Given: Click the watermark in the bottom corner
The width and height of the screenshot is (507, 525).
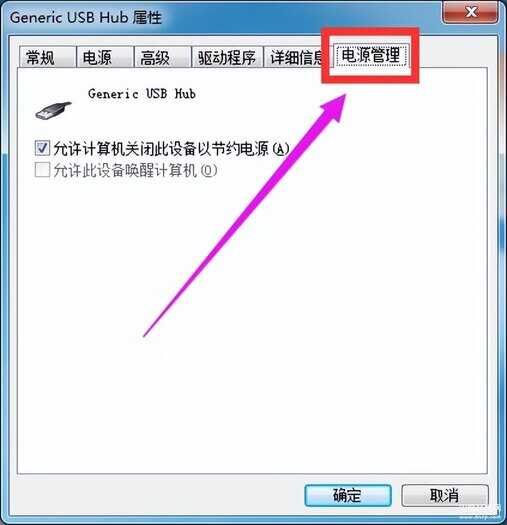Looking at the screenshot, I should tap(481, 512).
